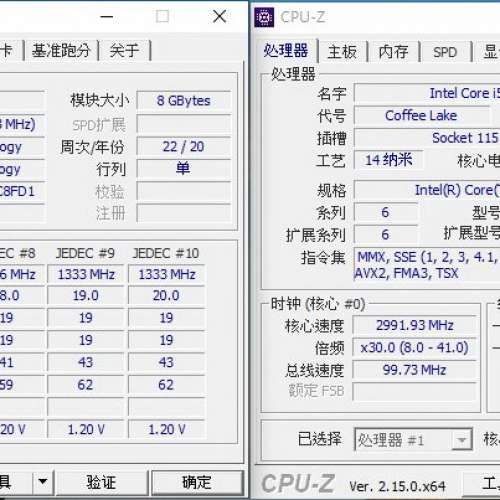Click the 单 rank value field

184,169
